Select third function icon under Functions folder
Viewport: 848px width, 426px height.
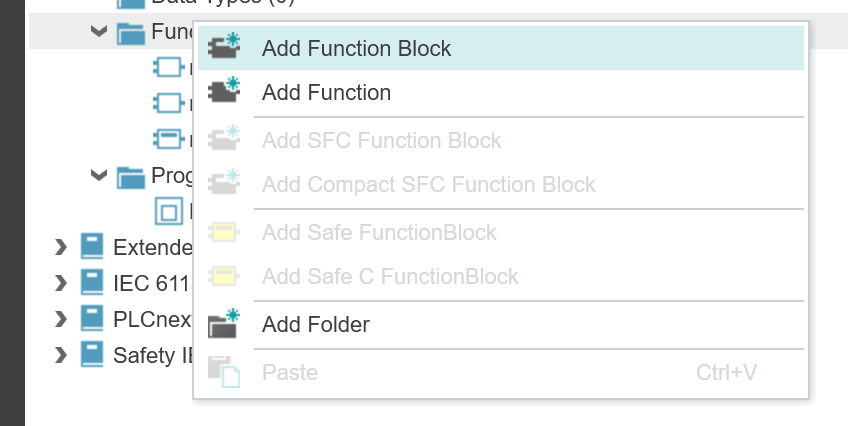point(168,139)
